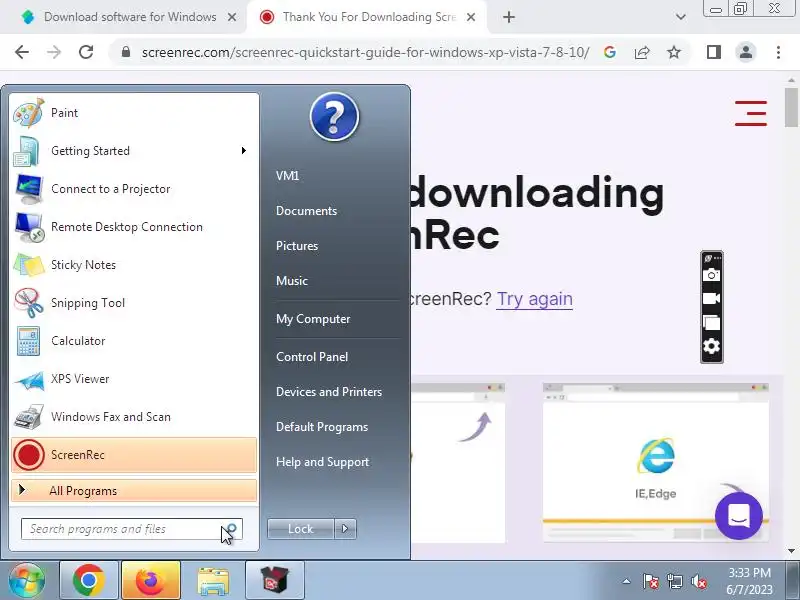Screen dimensions: 800x600
Task: Click the Lock button
Action: point(301,529)
